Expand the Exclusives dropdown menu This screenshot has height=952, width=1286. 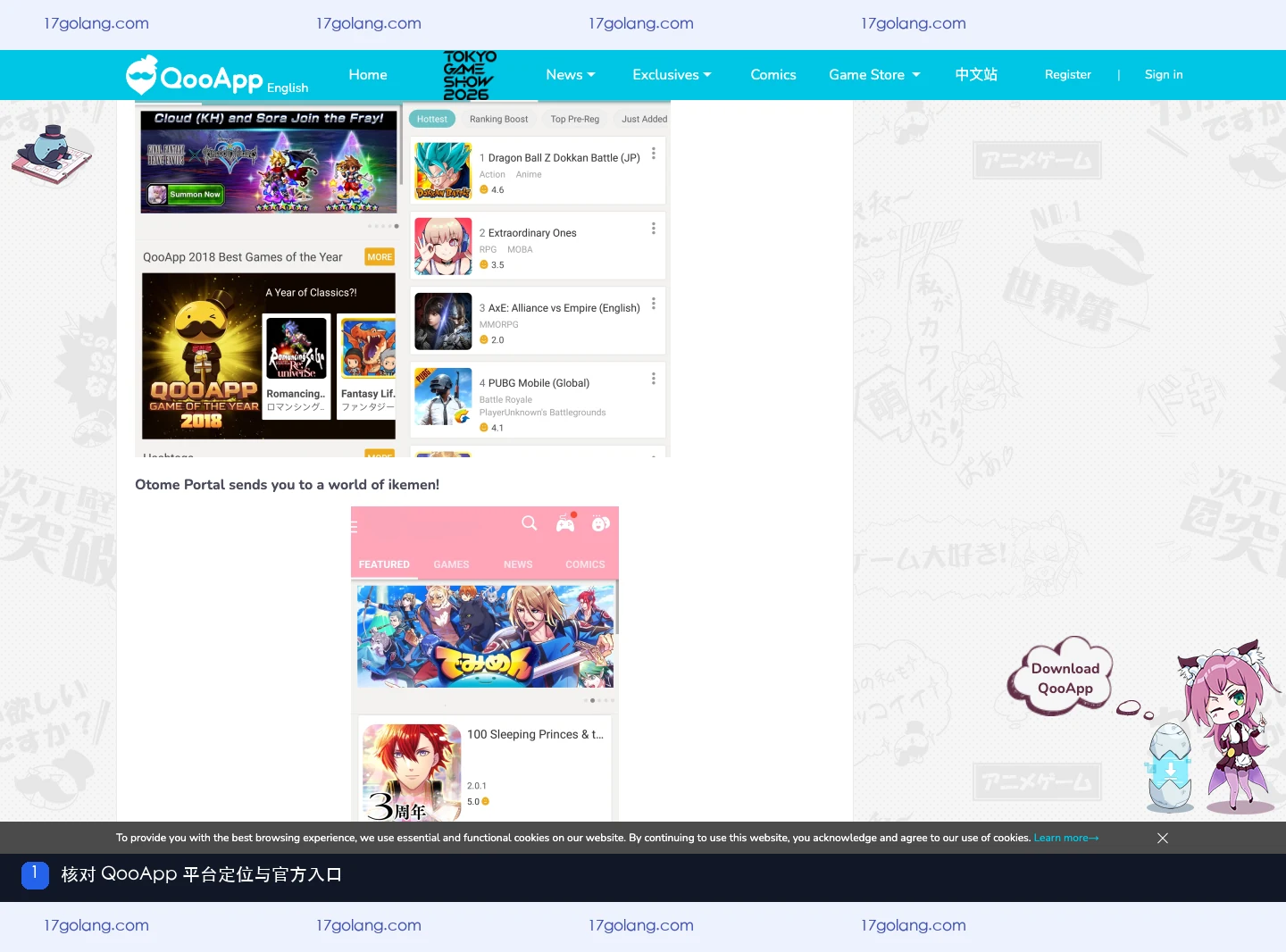point(672,75)
